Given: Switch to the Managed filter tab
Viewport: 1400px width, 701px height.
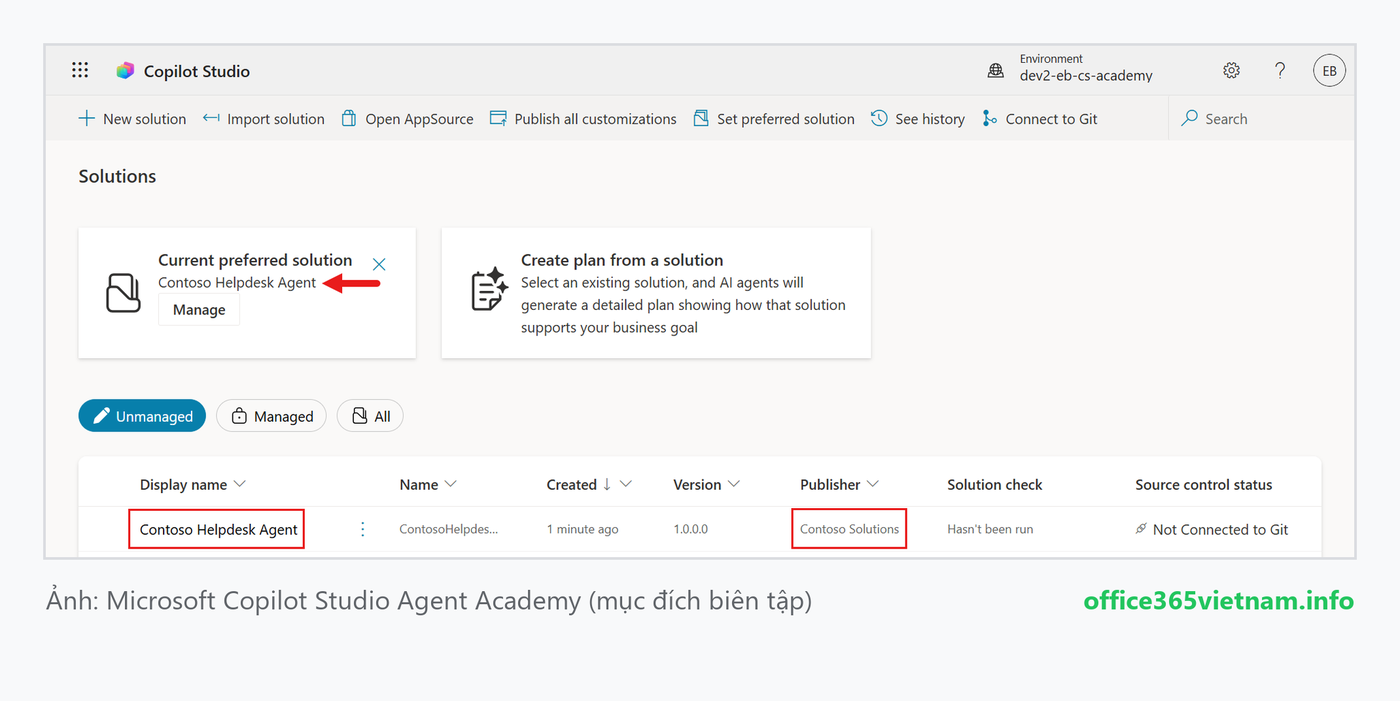Looking at the screenshot, I should 271,416.
